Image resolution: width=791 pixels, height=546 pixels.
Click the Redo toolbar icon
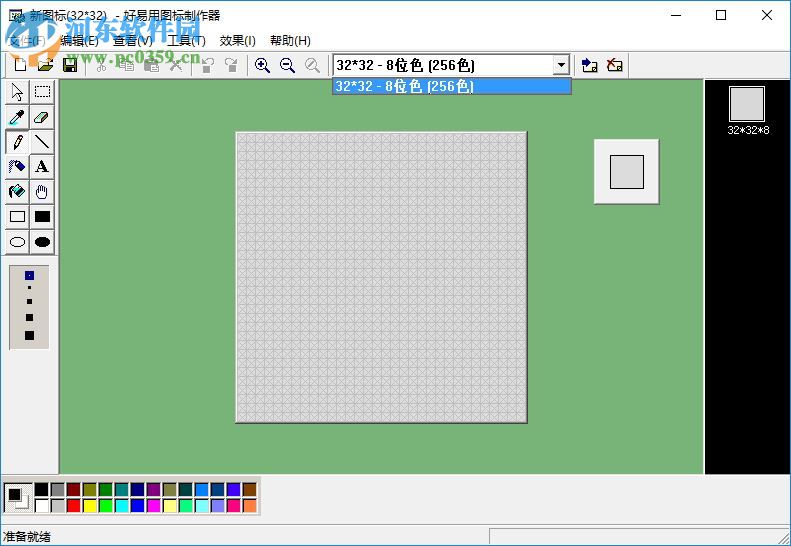[x=232, y=65]
